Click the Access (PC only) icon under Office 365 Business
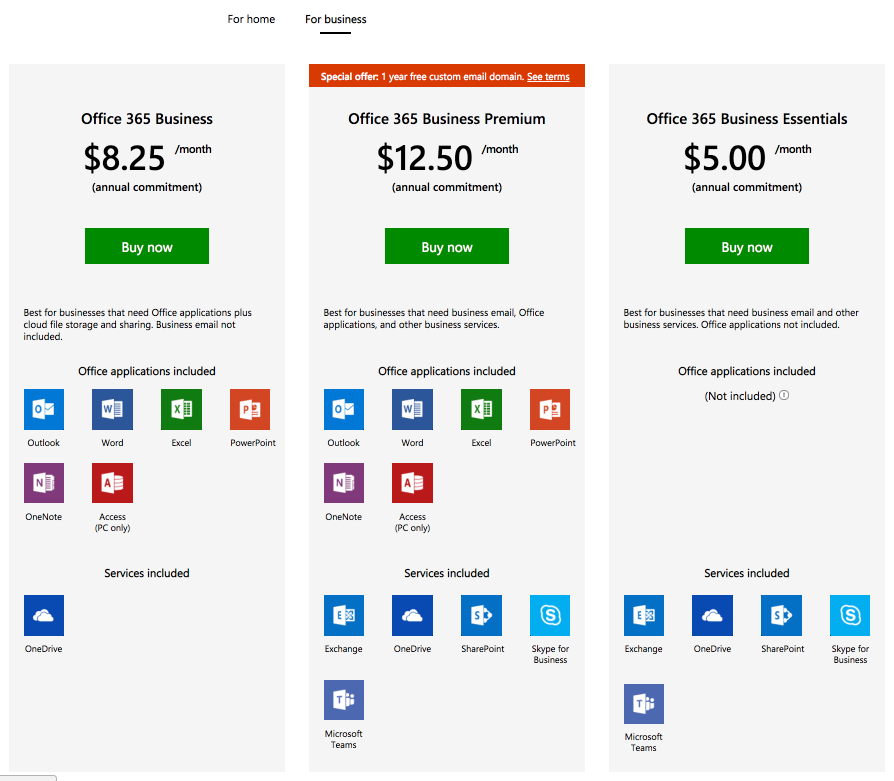This screenshot has width=894, height=781. pyautogui.click(x=112, y=482)
